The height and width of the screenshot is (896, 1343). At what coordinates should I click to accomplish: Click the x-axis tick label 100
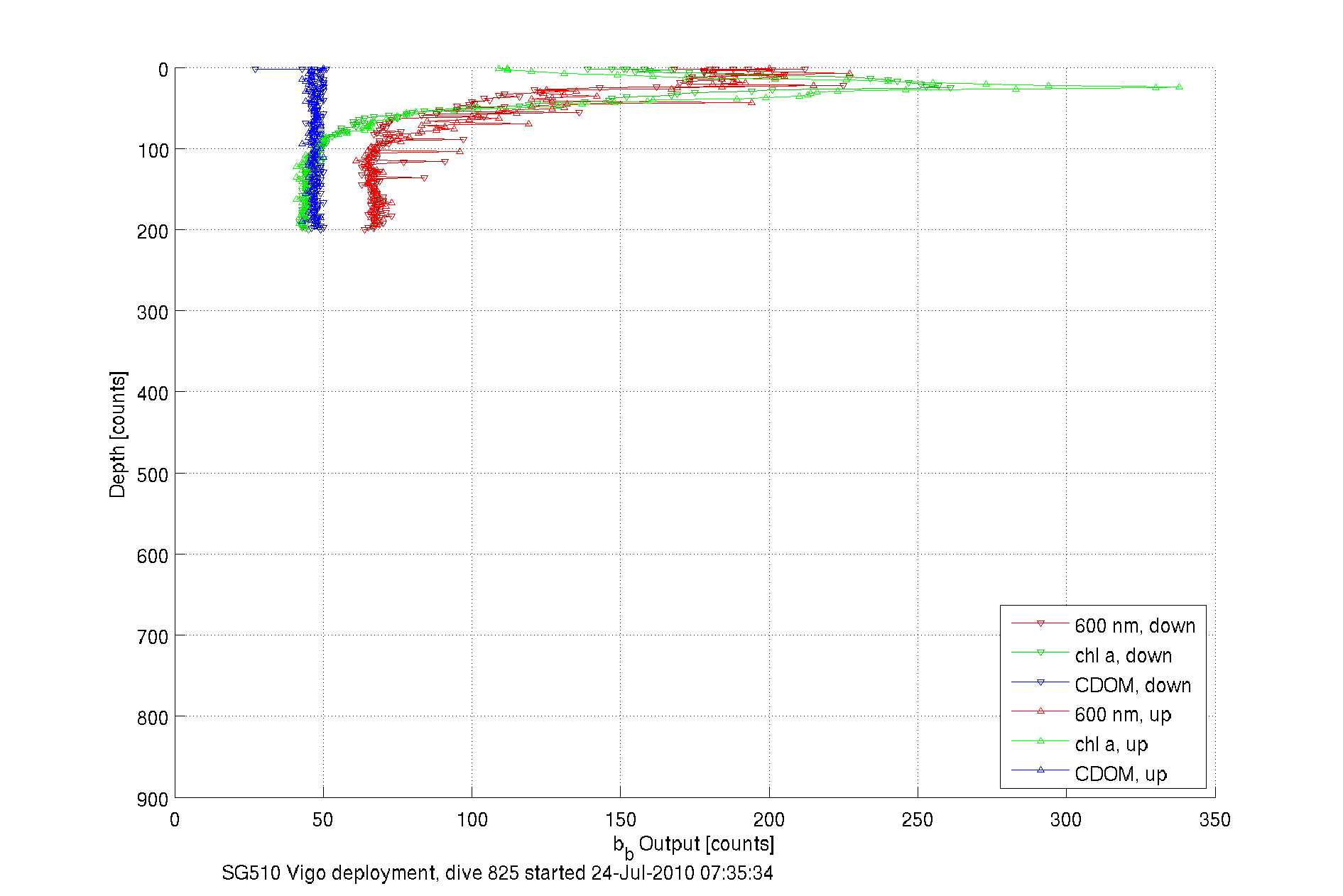point(472,820)
